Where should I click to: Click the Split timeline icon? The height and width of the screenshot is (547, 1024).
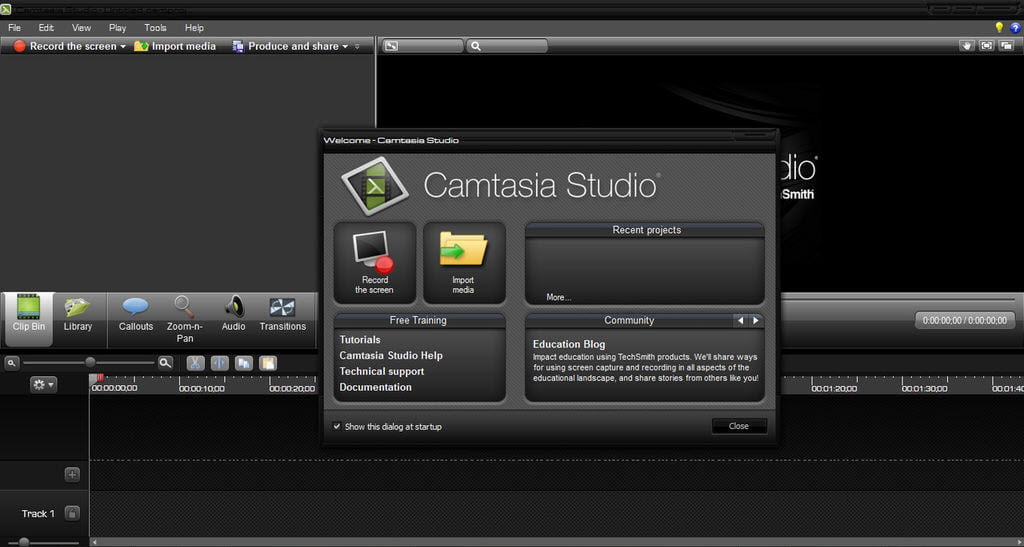tap(219, 363)
